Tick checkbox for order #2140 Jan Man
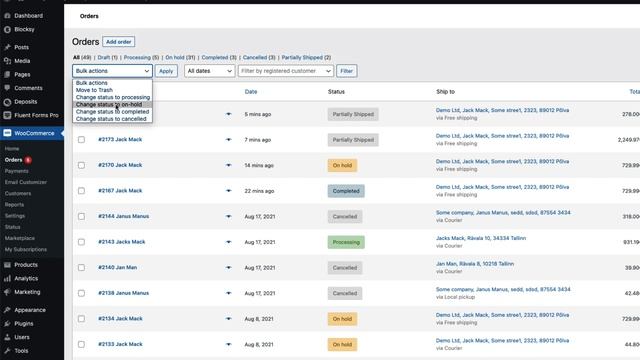The image size is (640, 360). pyautogui.click(x=81, y=267)
